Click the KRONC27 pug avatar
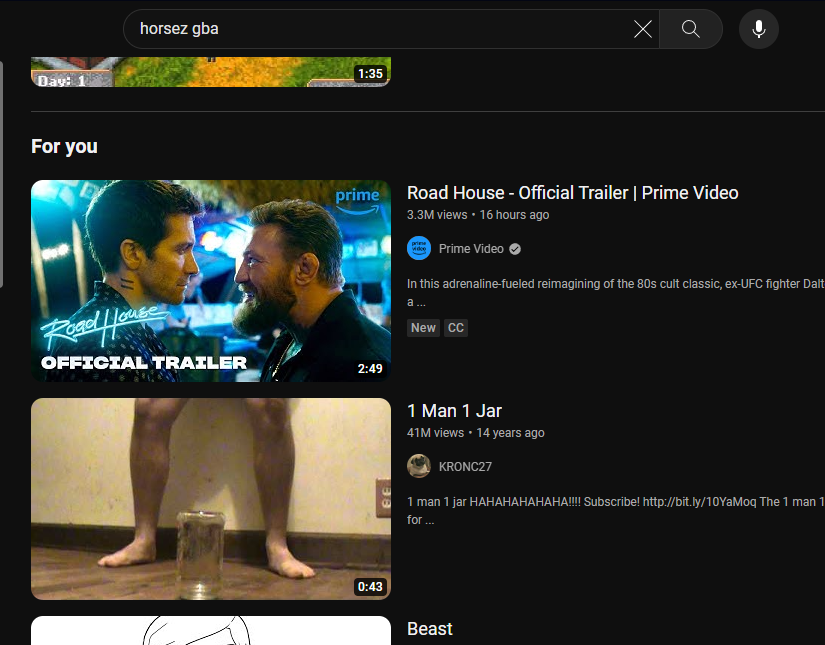Screen dimensions: 825x645 419,466
